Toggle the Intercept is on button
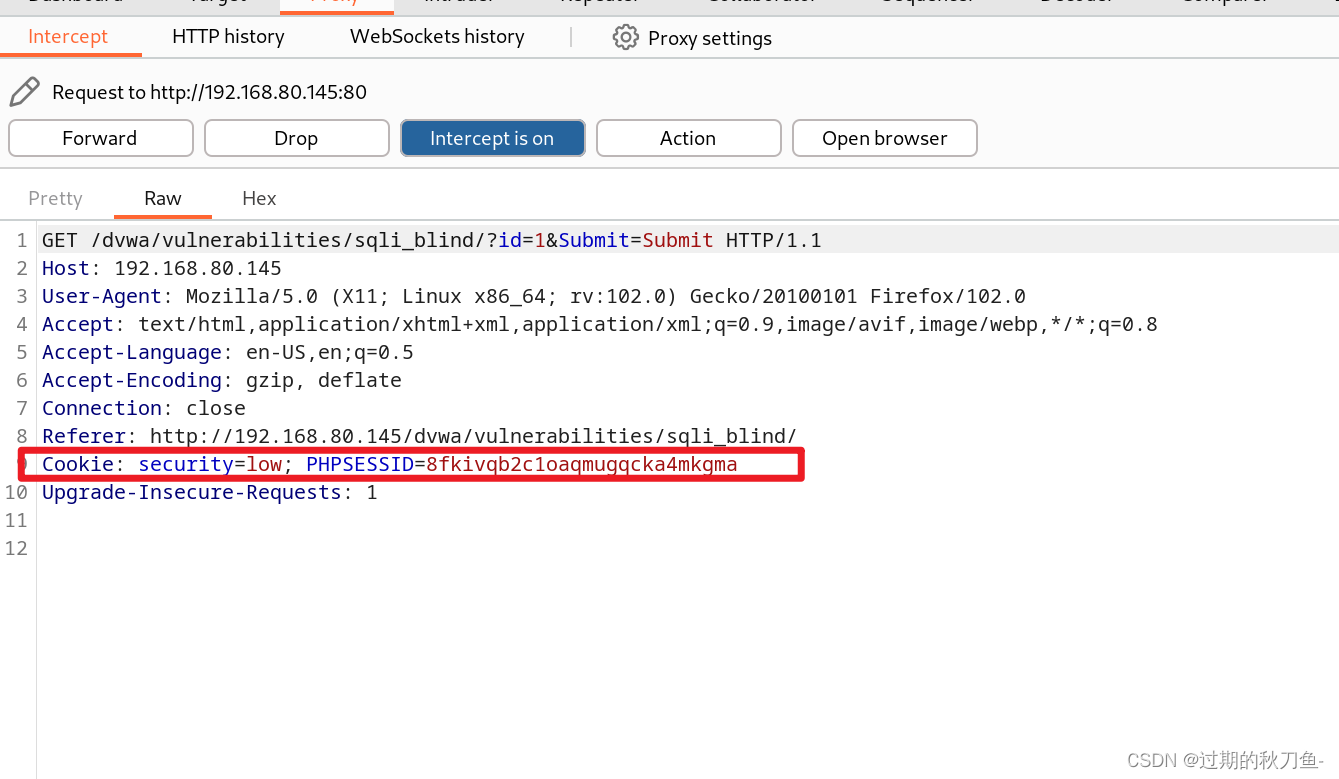1339x779 pixels. coord(492,138)
